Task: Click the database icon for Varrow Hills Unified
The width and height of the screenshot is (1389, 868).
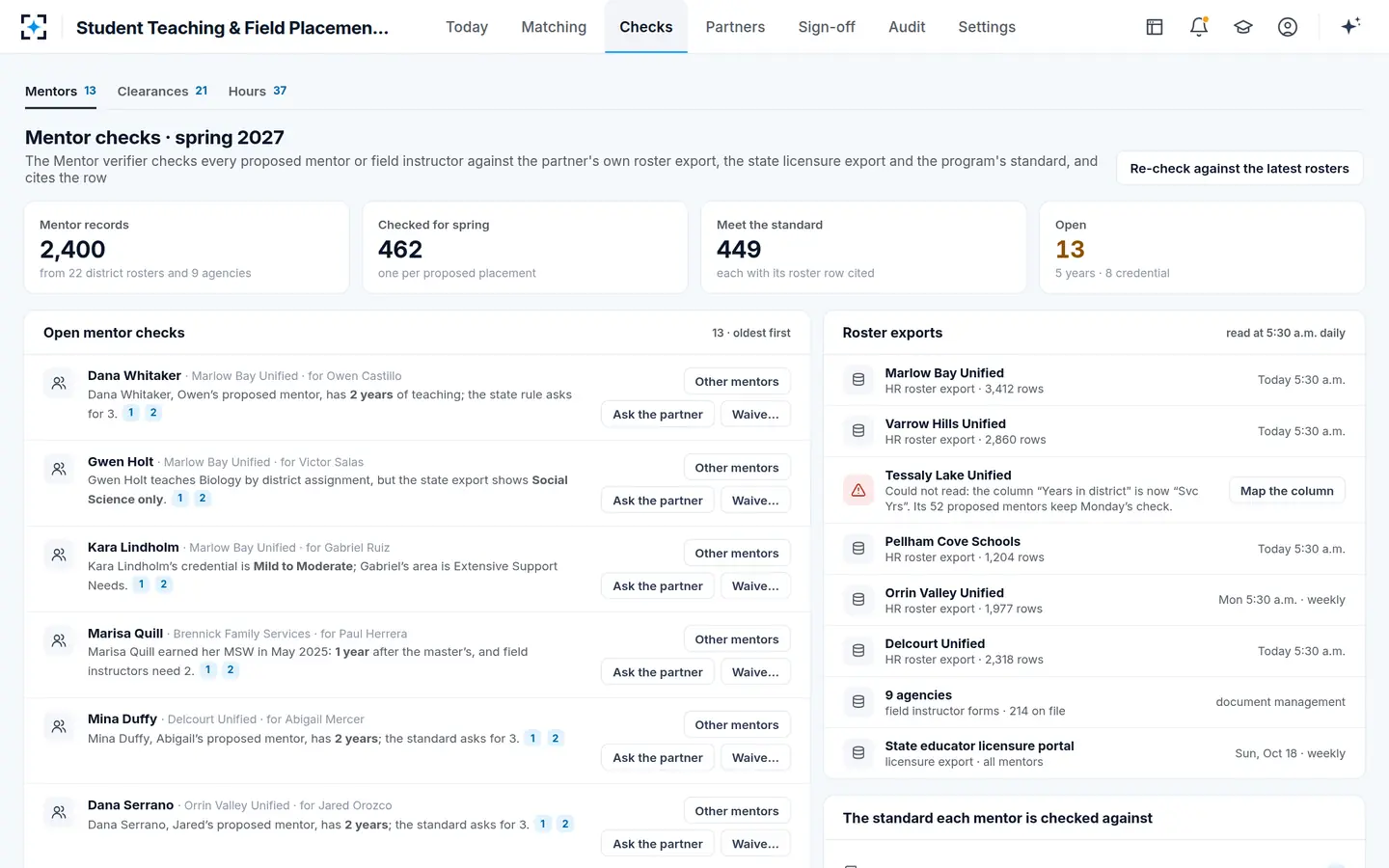Action: pos(858,431)
